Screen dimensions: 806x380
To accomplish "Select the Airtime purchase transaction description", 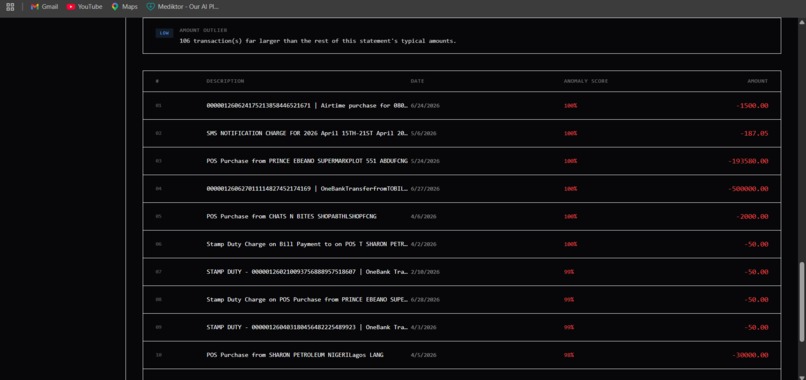I will click(x=307, y=105).
